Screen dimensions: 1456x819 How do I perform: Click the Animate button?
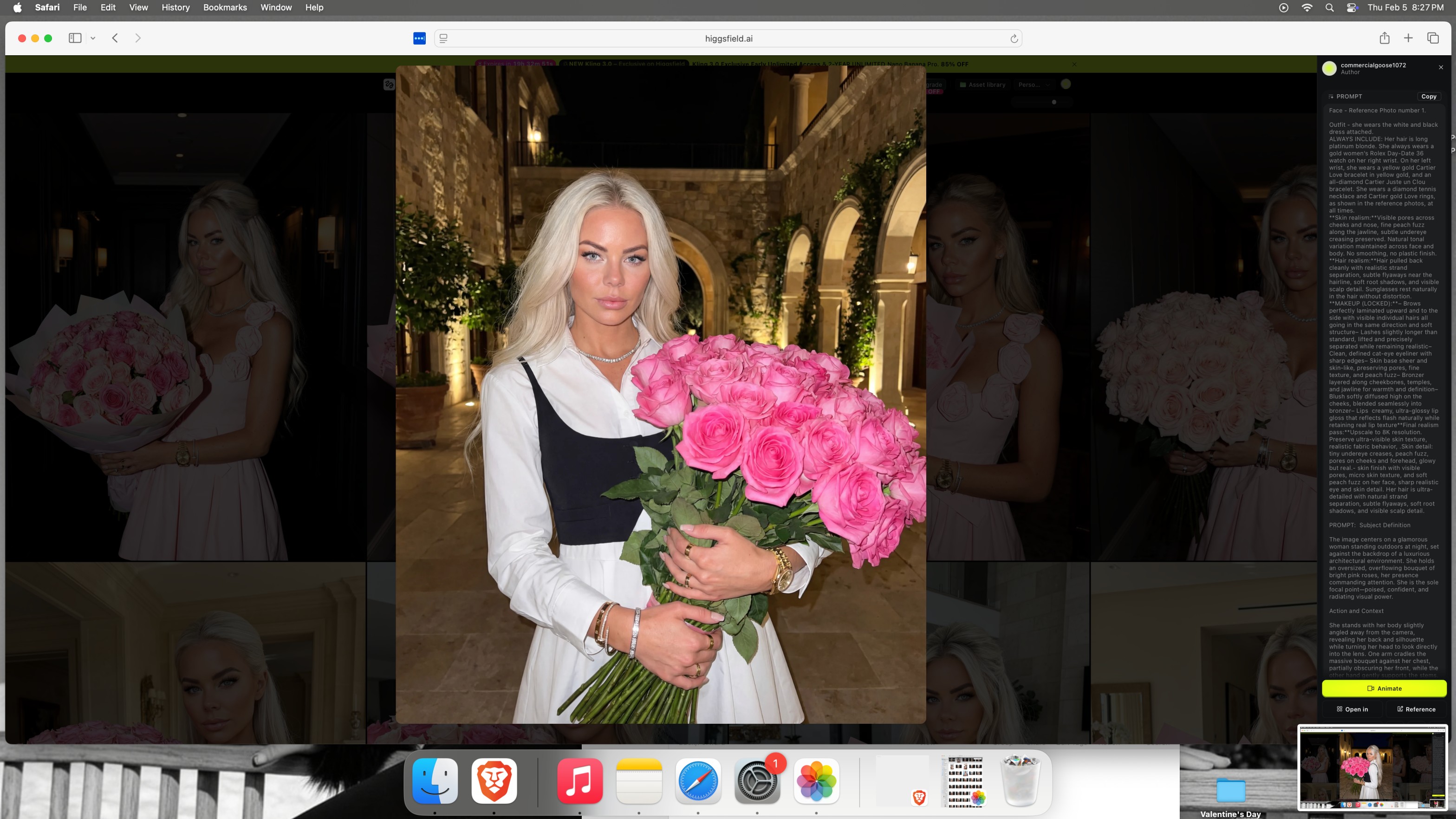point(1384,688)
